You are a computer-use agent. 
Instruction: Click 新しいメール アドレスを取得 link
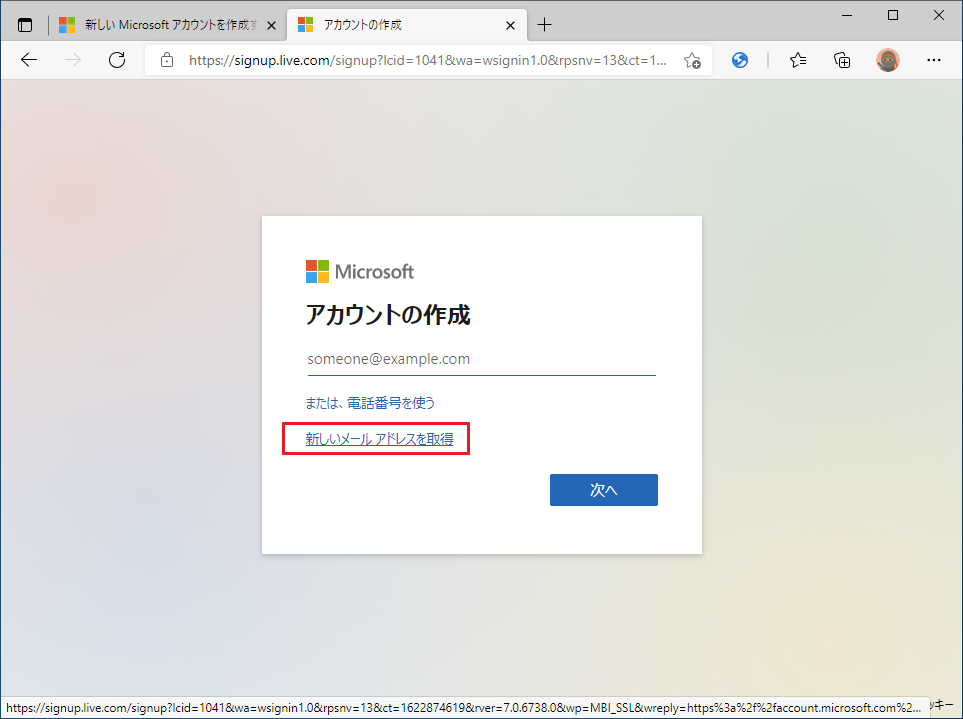tap(380, 439)
